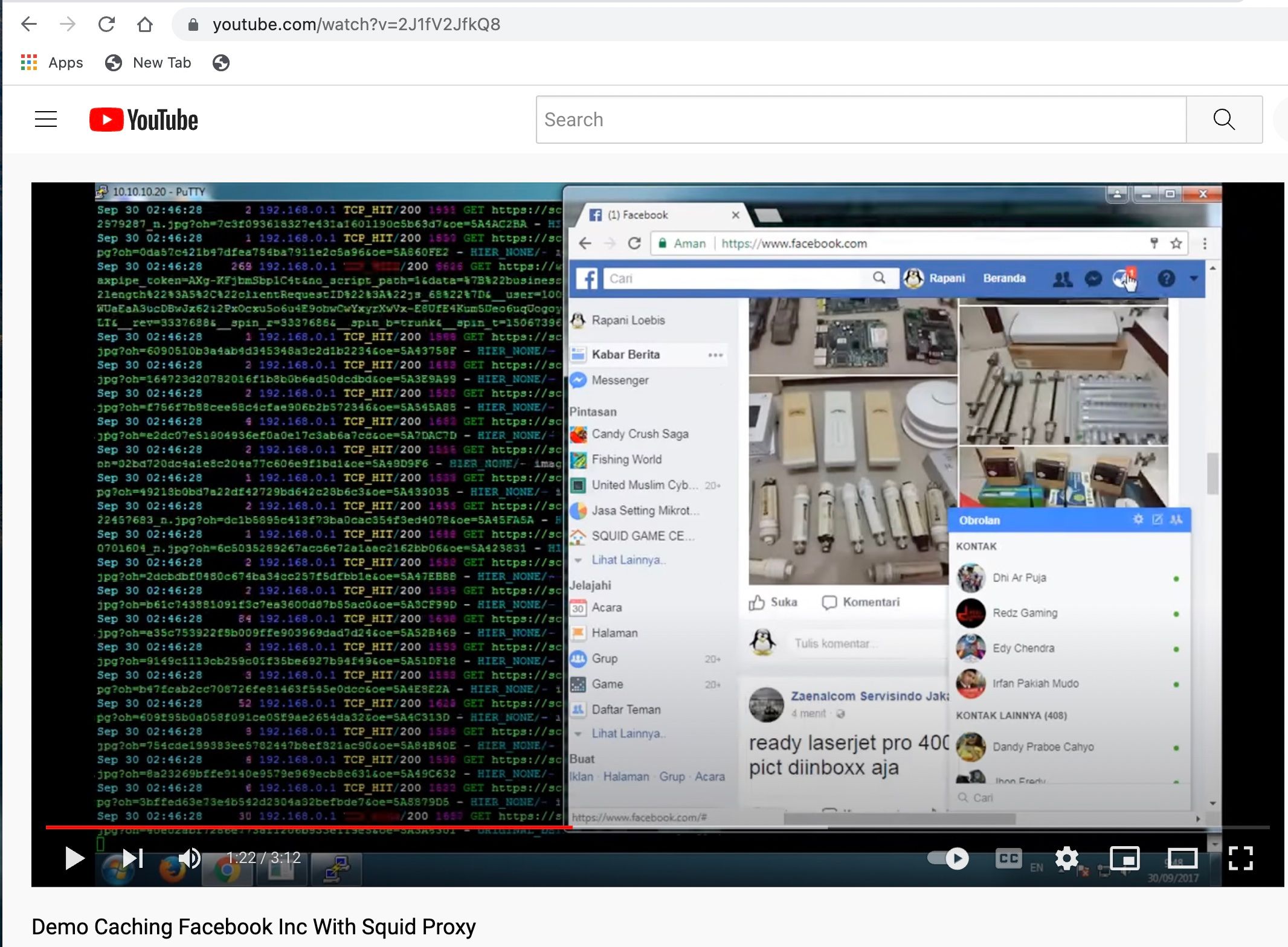
Task: Click the video title 'Demo Caching Facebook Inc With Squid Proxy'
Action: point(254,926)
